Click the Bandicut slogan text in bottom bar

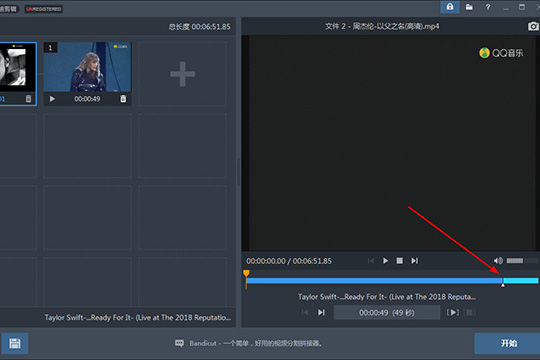pyautogui.click(x=256, y=343)
